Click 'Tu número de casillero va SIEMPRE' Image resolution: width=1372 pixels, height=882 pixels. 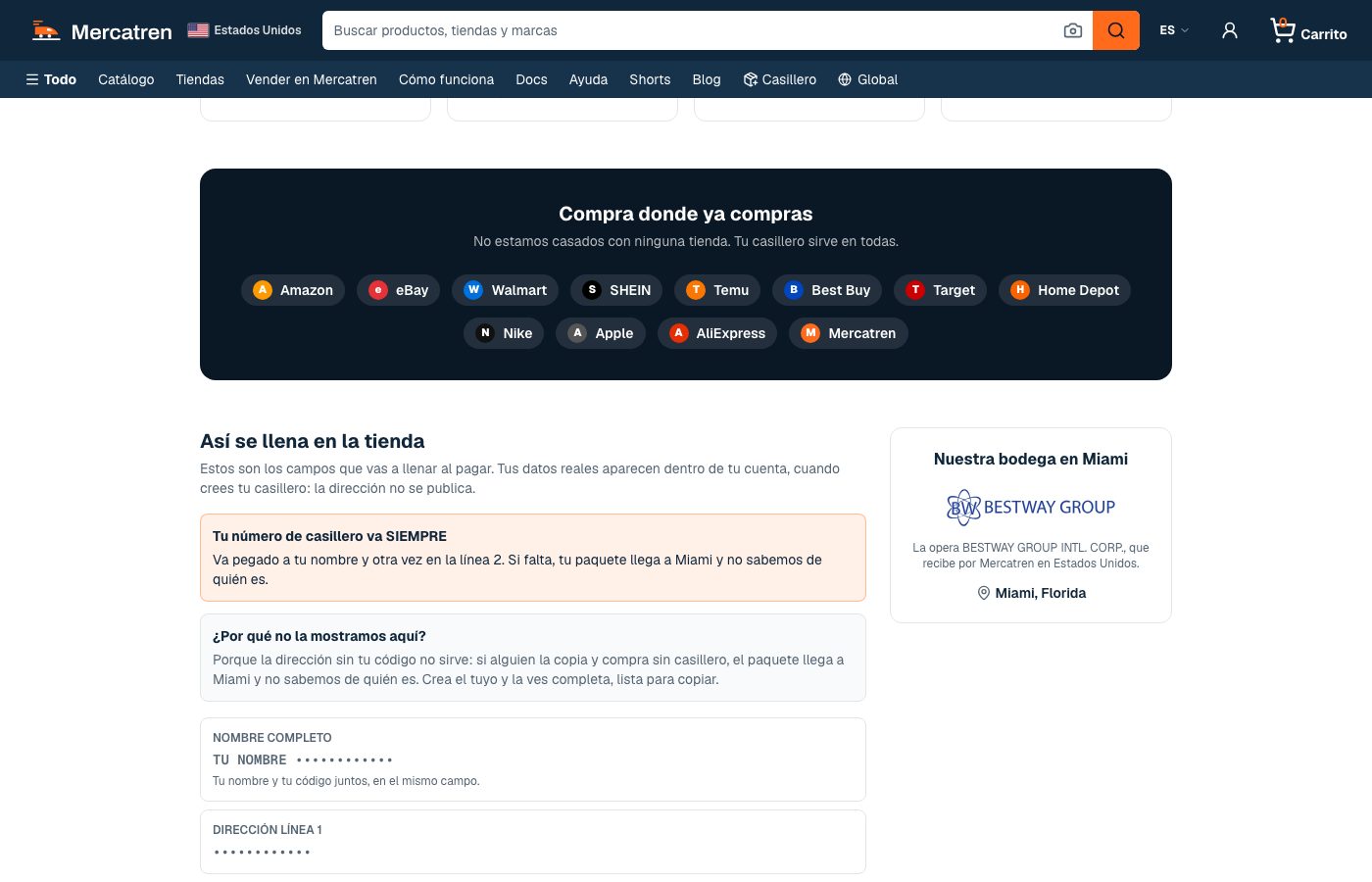(329, 536)
